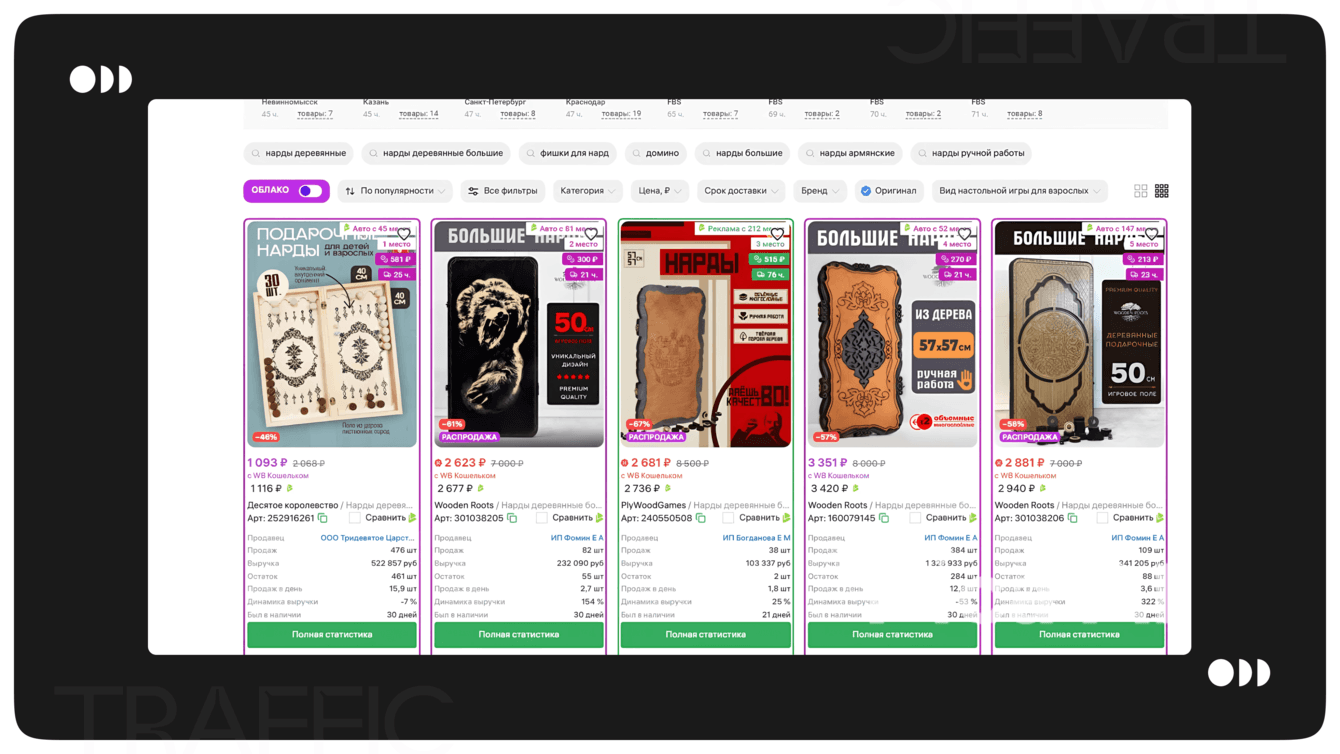Screen dimensions: 1340x754
Task: Select the 'фишки для нард' search suggestion
Action: coord(568,154)
